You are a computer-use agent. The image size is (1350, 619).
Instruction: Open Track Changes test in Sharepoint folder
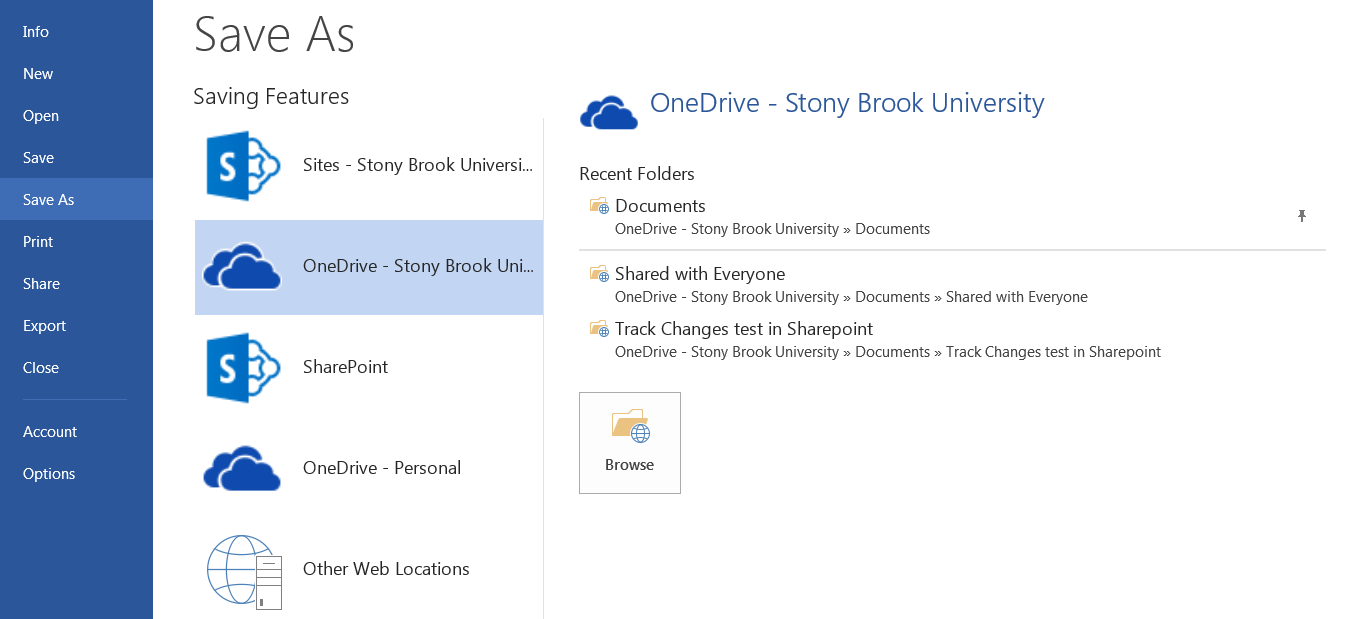point(744,329)
